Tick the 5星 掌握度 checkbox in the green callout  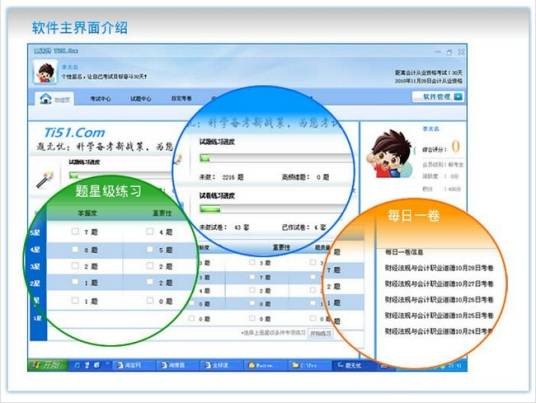pyautogui.click(x=75, y=231)
